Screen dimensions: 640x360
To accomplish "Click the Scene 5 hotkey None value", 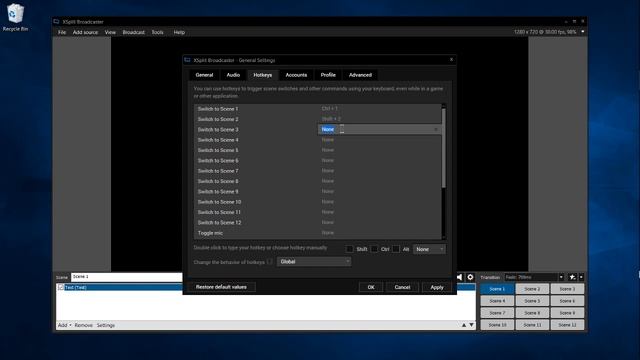I will [x=328, y=150].
